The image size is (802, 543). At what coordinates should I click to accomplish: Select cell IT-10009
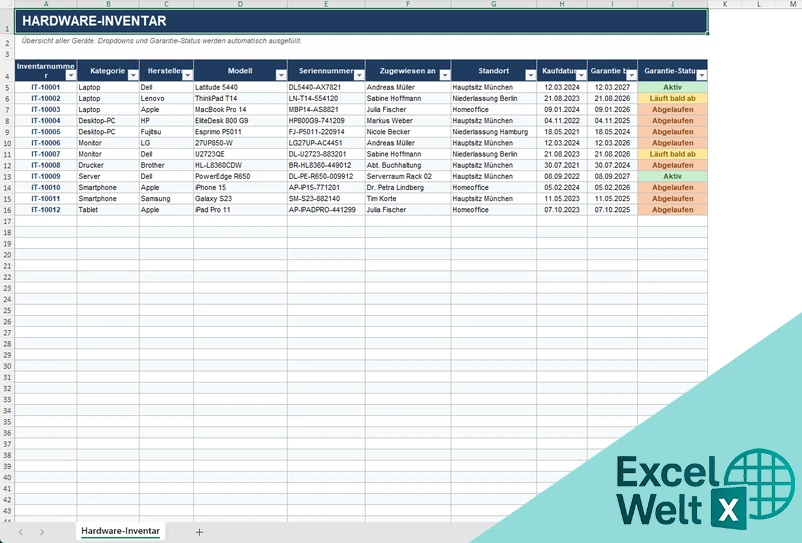tap(46, 176)
